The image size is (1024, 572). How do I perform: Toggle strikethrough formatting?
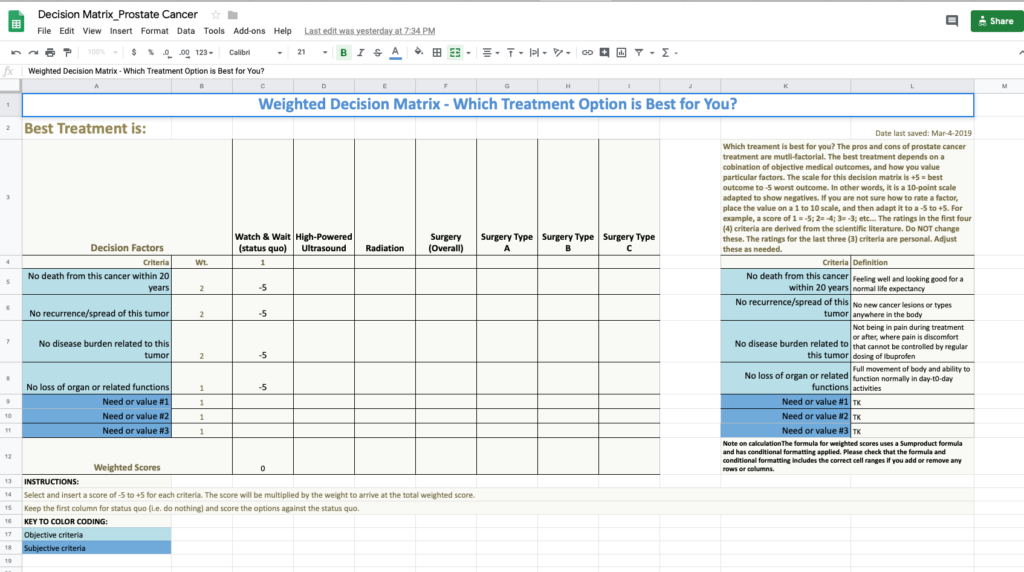(377, 53)
